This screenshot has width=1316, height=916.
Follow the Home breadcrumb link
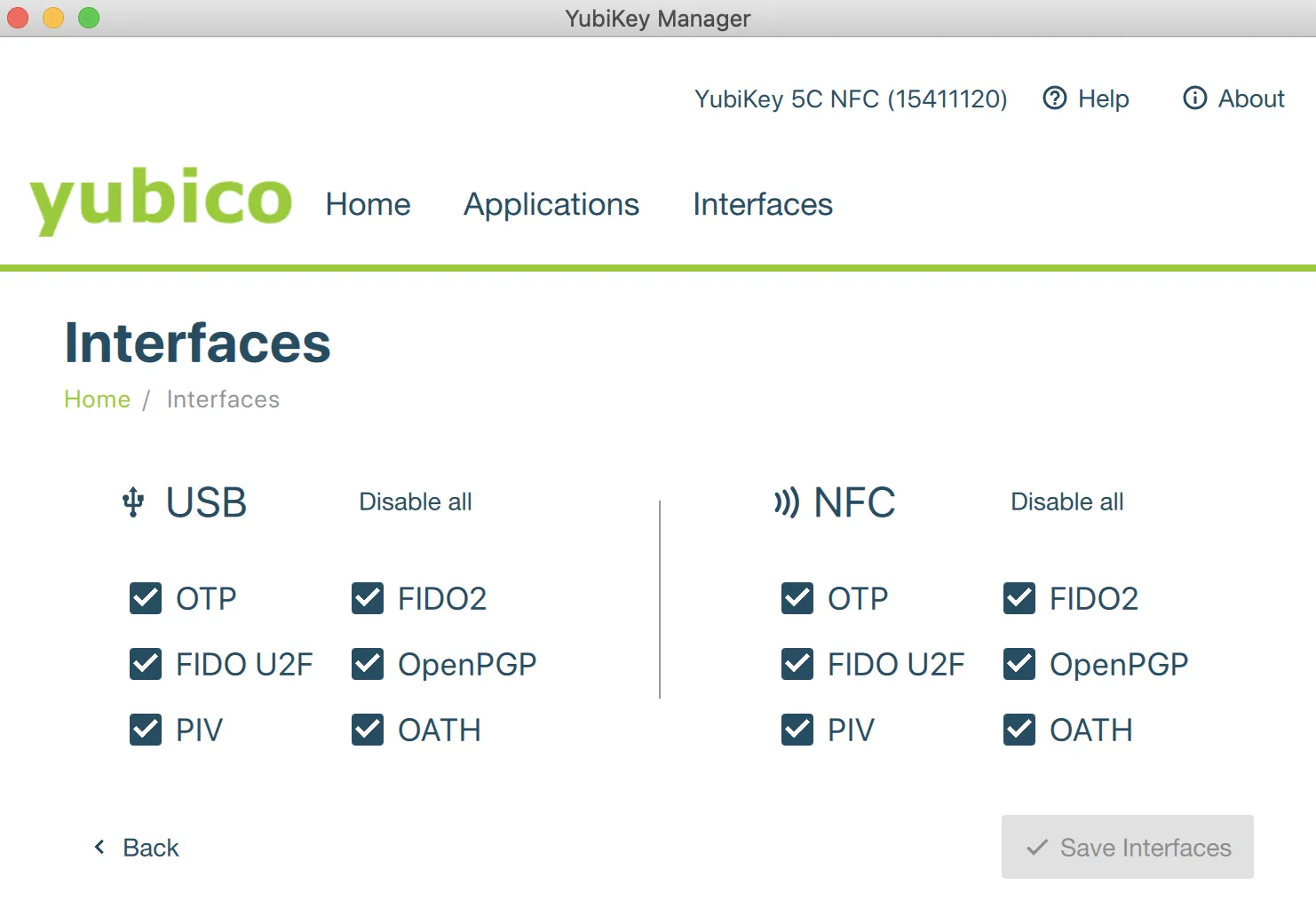pyautogui.click(x=97, y=399)
